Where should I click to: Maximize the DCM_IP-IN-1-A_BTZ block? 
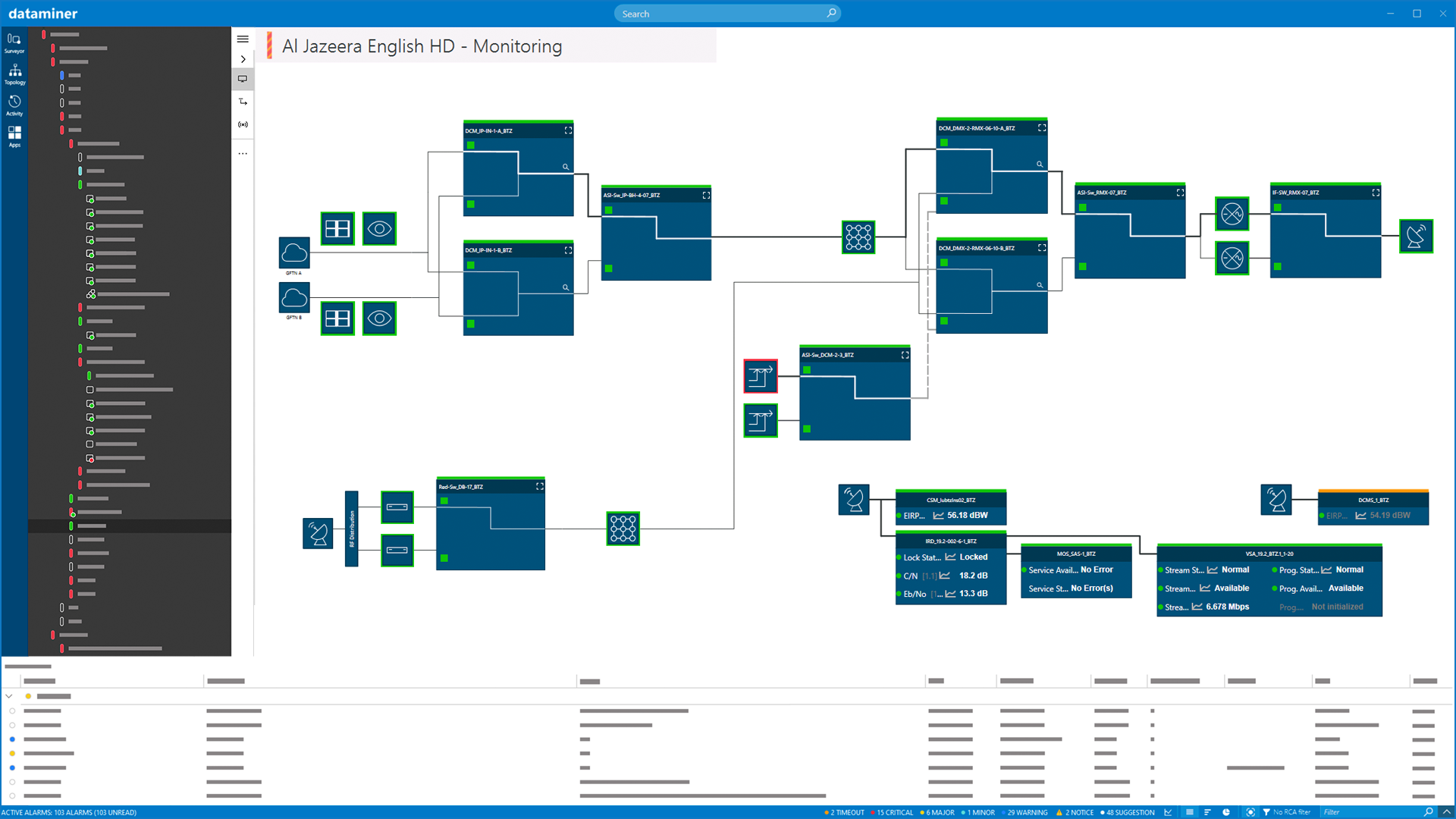point(568,130)
